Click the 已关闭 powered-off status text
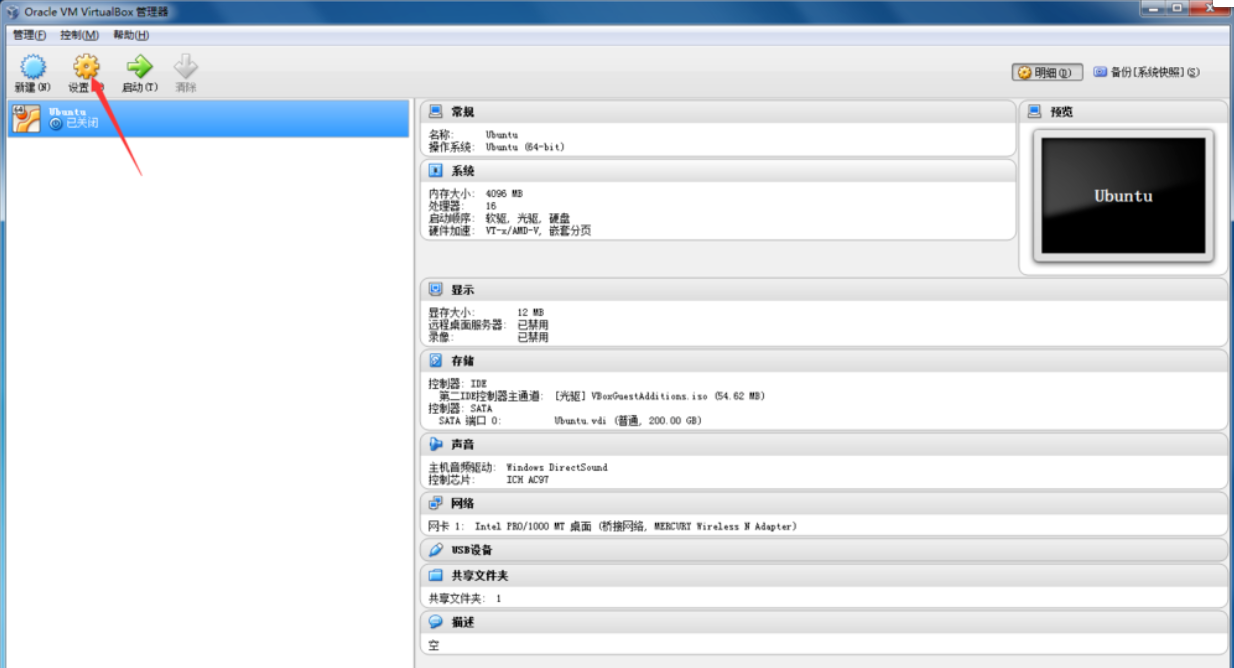This screenshot has height=668, width=1234. [82, 124]
